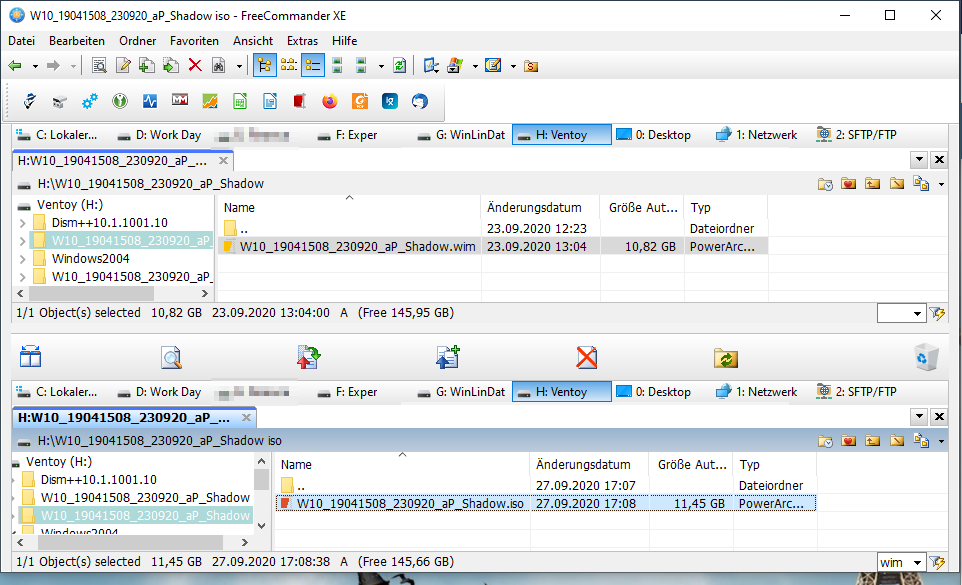Toggle the second tree layout button

pyautogui.click(x=288, y=66)
